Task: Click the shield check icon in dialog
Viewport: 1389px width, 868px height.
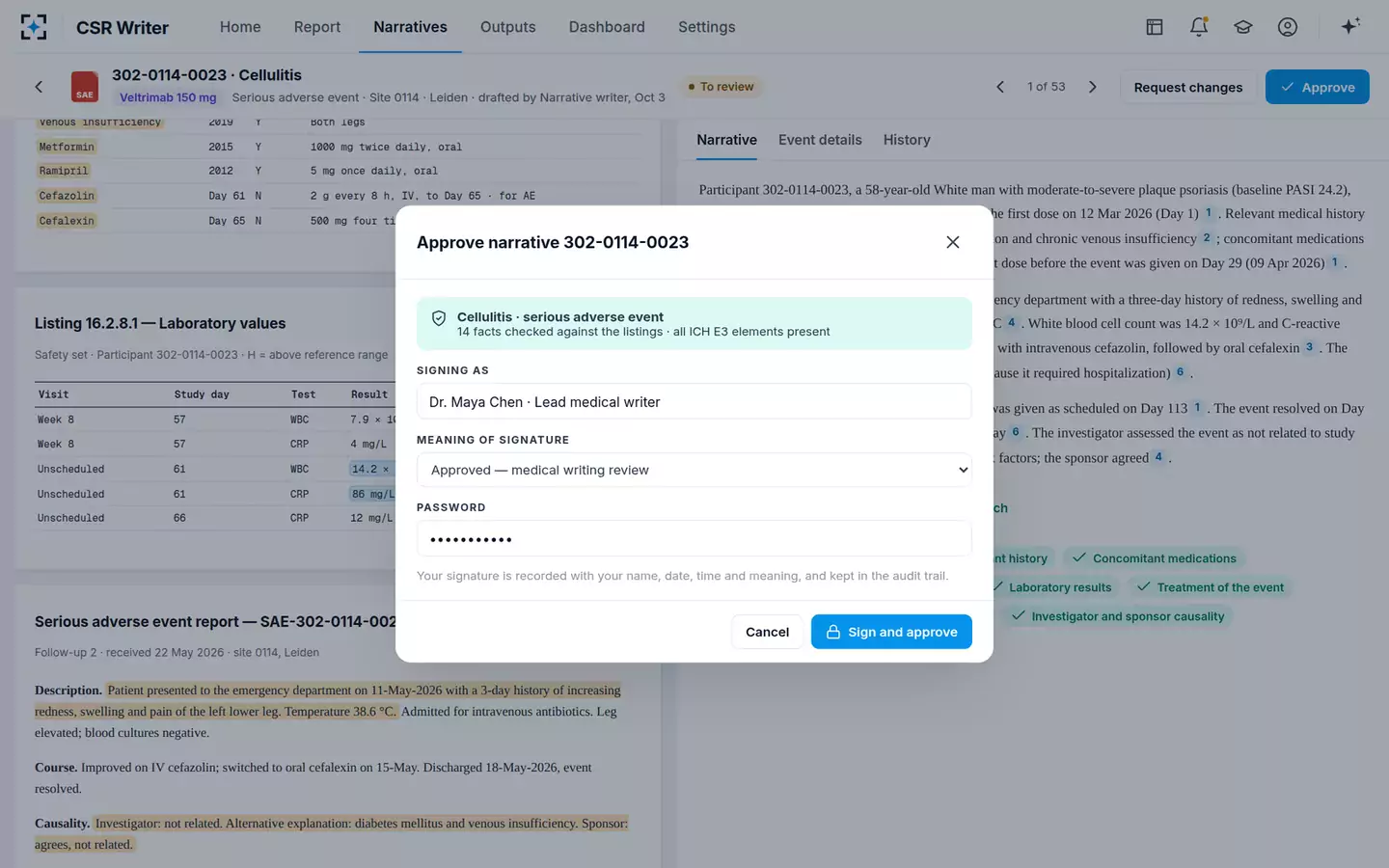Action: coord(439,318)
